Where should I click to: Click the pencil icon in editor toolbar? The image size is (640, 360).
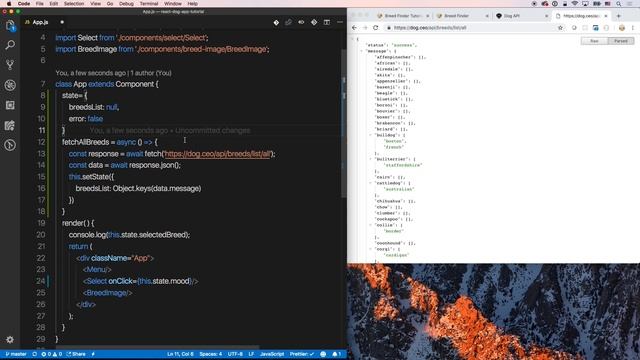[x=289, y=22]
